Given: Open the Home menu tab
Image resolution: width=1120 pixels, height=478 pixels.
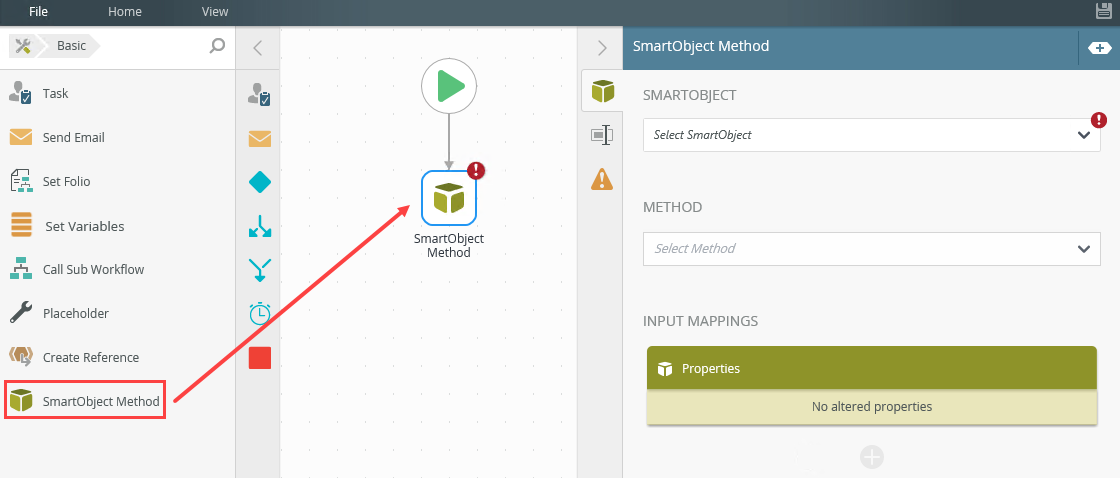Looking at the screenshot, I should pos(125,11).
